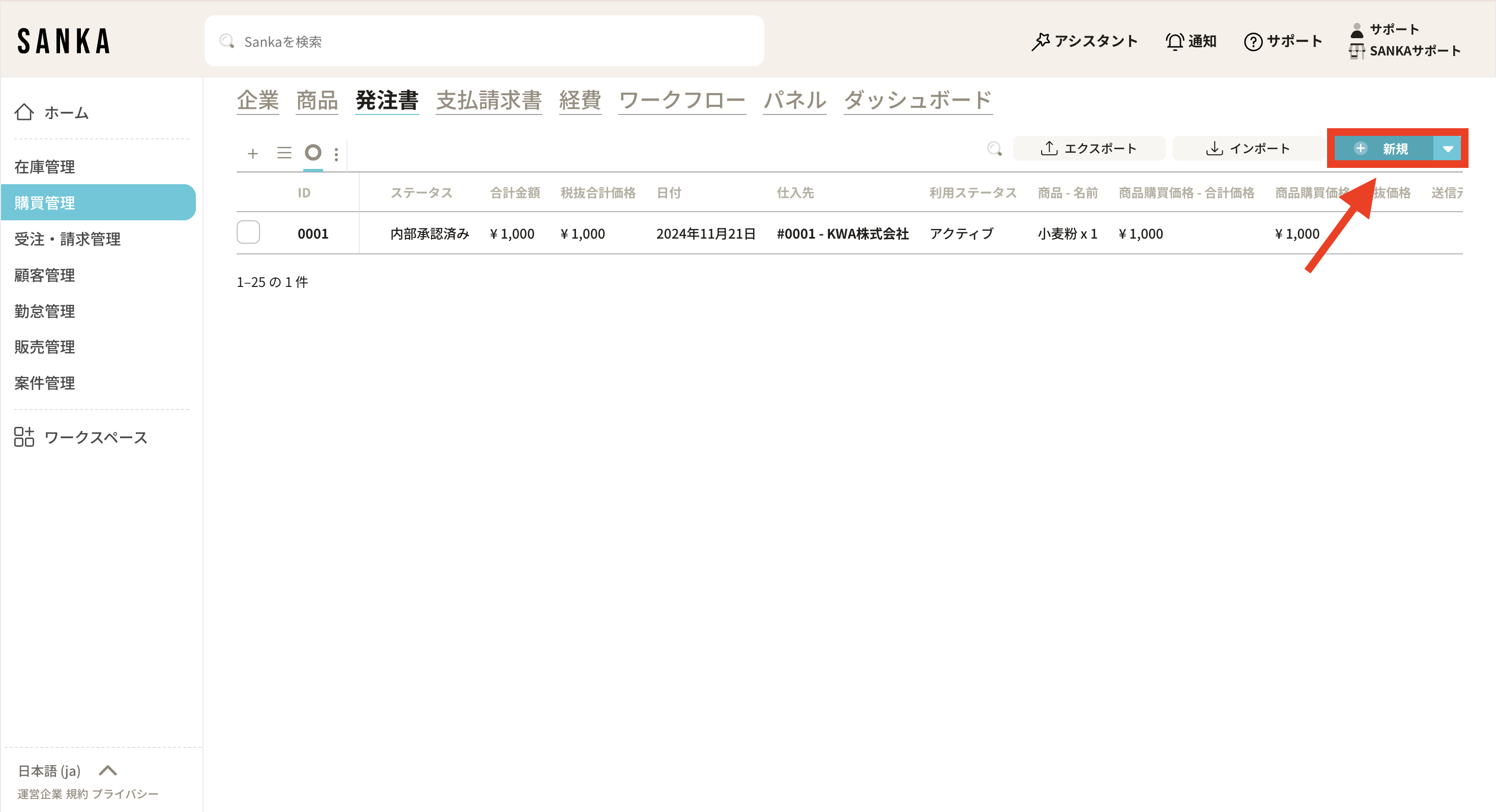Open notifications bell icon
Viewport: 1496px width, 812px height.
click(1174, 41)
